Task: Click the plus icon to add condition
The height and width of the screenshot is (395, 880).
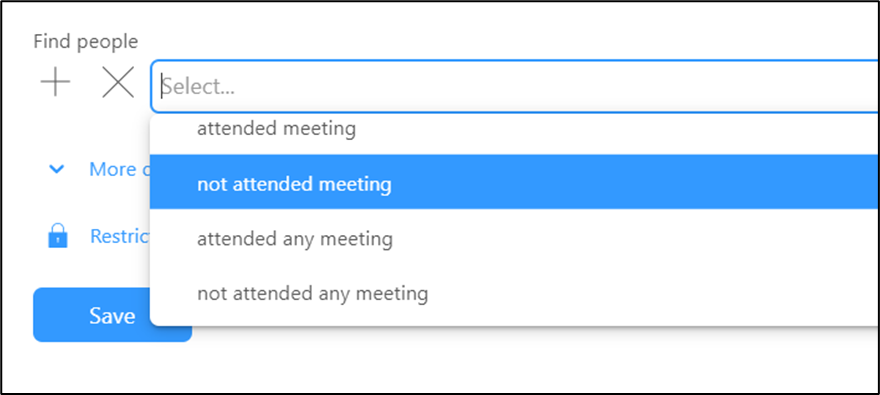Action: 56,82
